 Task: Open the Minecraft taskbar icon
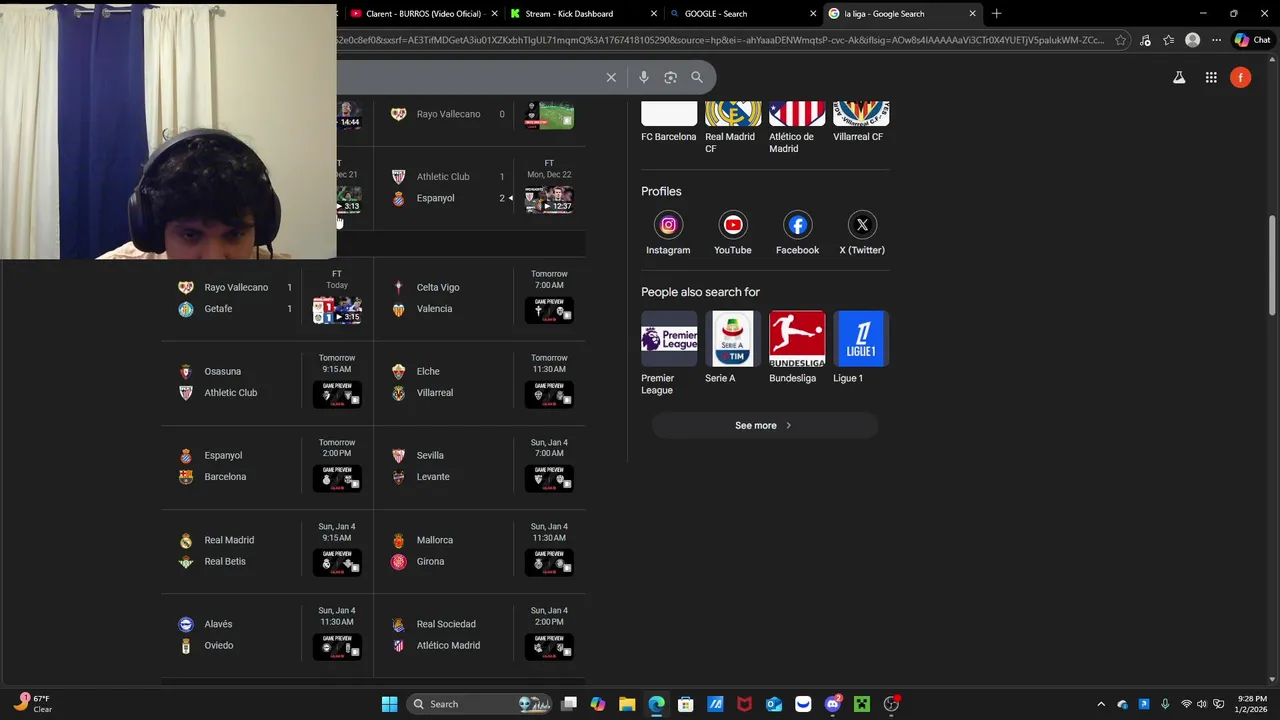coord(862,704)
